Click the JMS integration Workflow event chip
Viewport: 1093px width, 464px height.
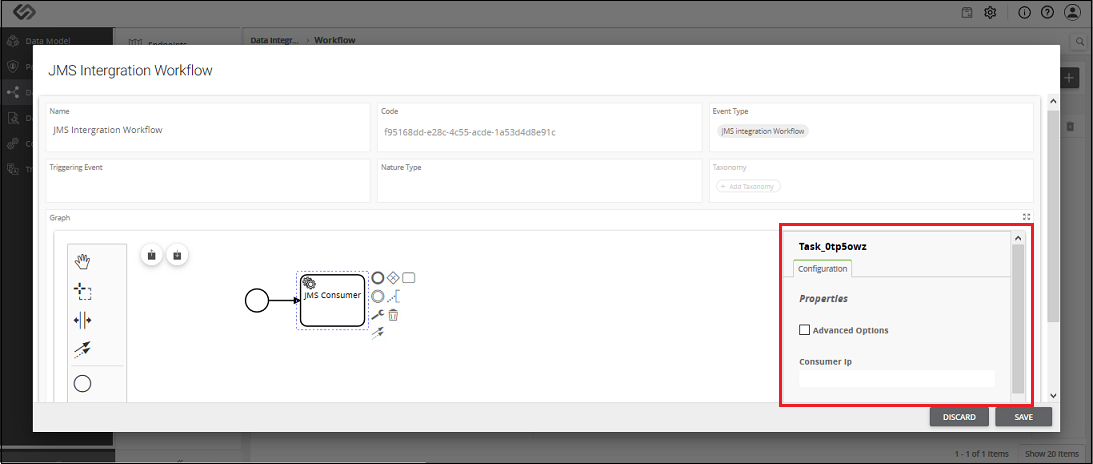(763, 131)
